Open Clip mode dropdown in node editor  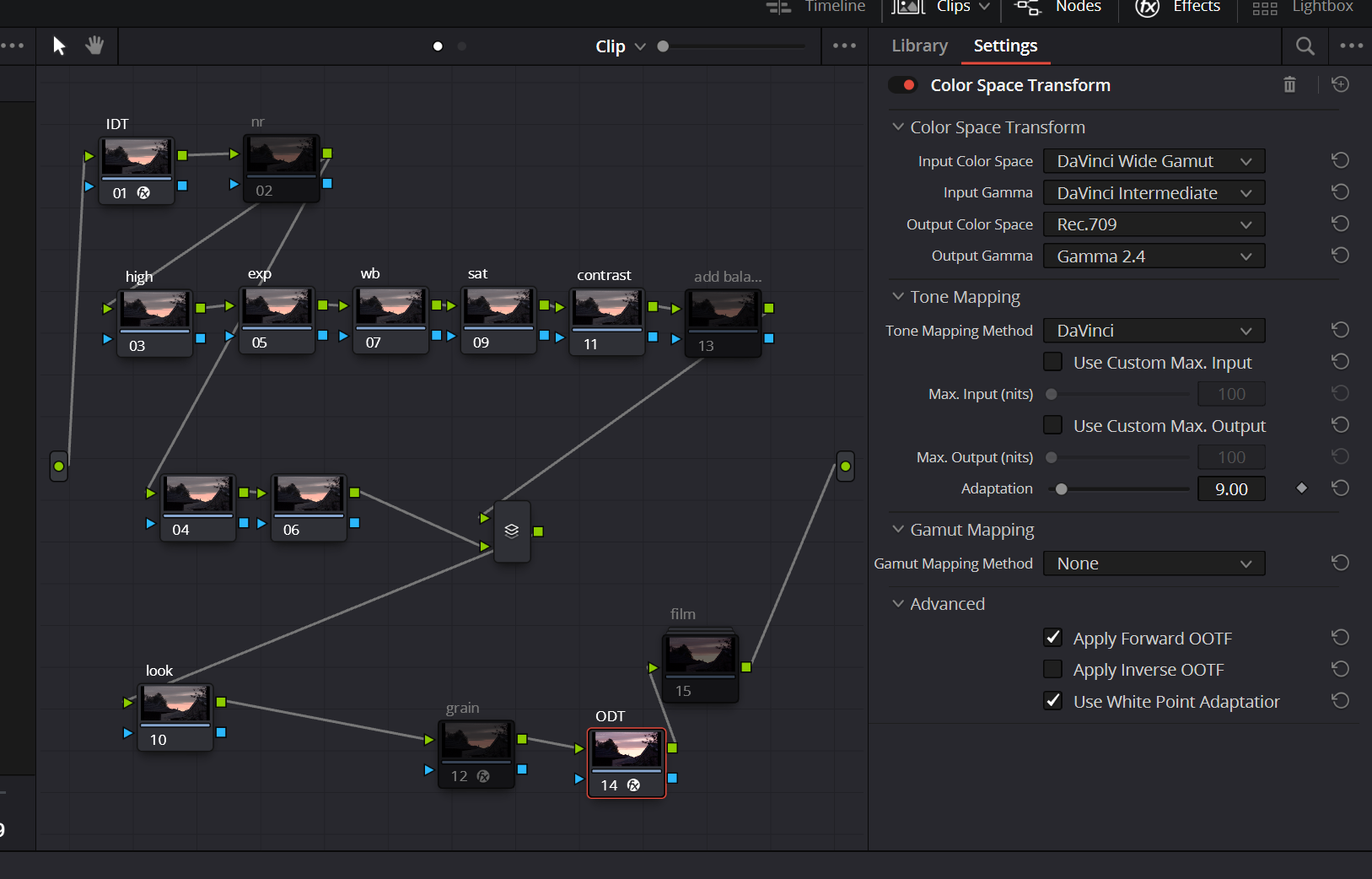621,46
